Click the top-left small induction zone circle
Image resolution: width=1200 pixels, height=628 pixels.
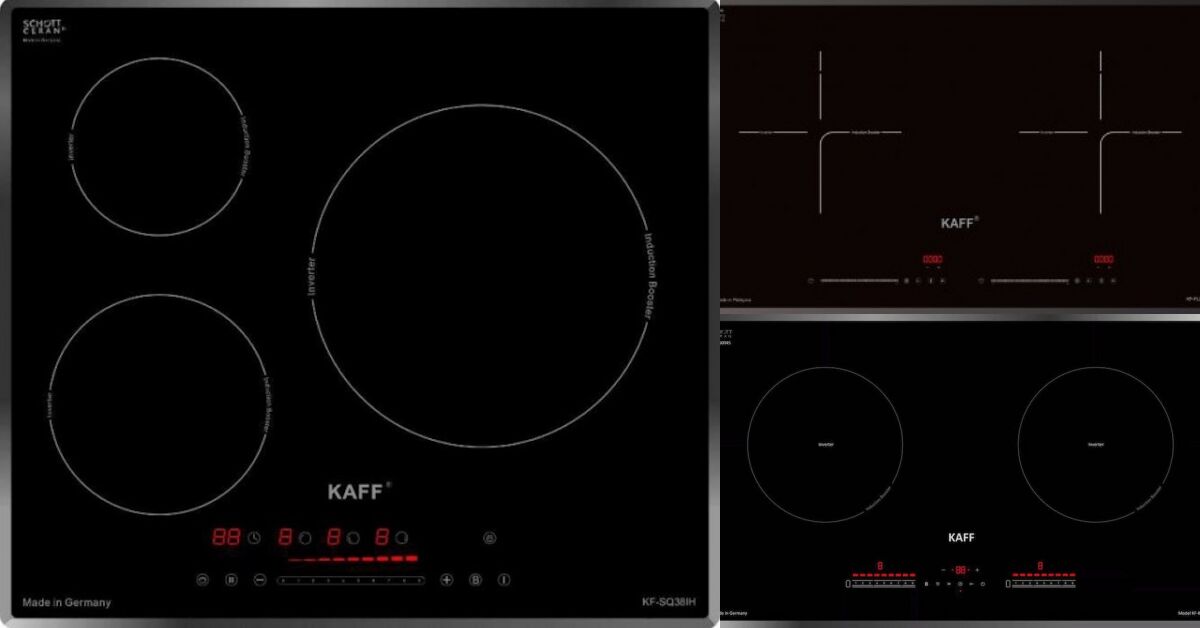coord(159,146)
